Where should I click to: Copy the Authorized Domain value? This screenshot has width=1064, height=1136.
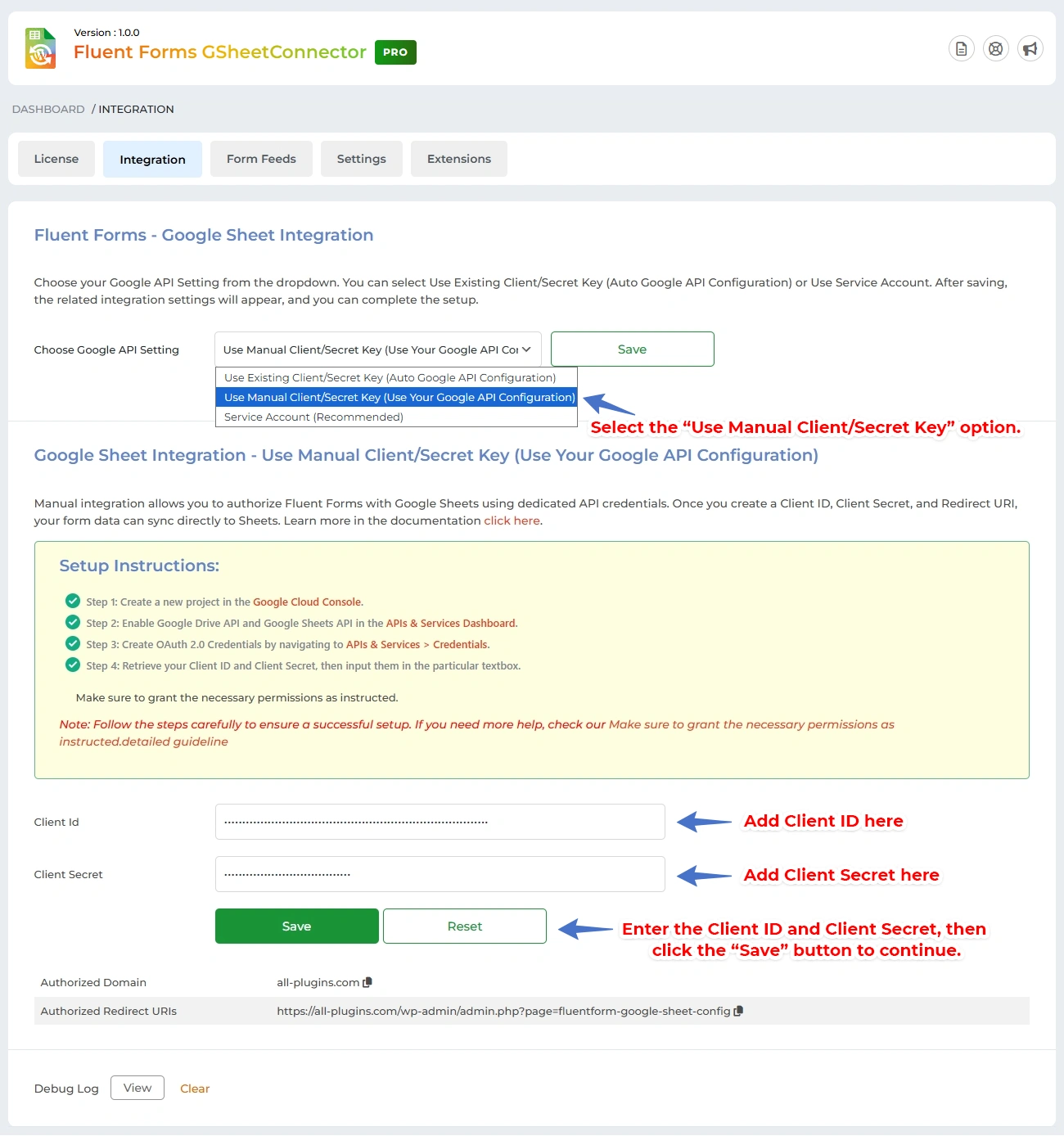tap(367, 982)
